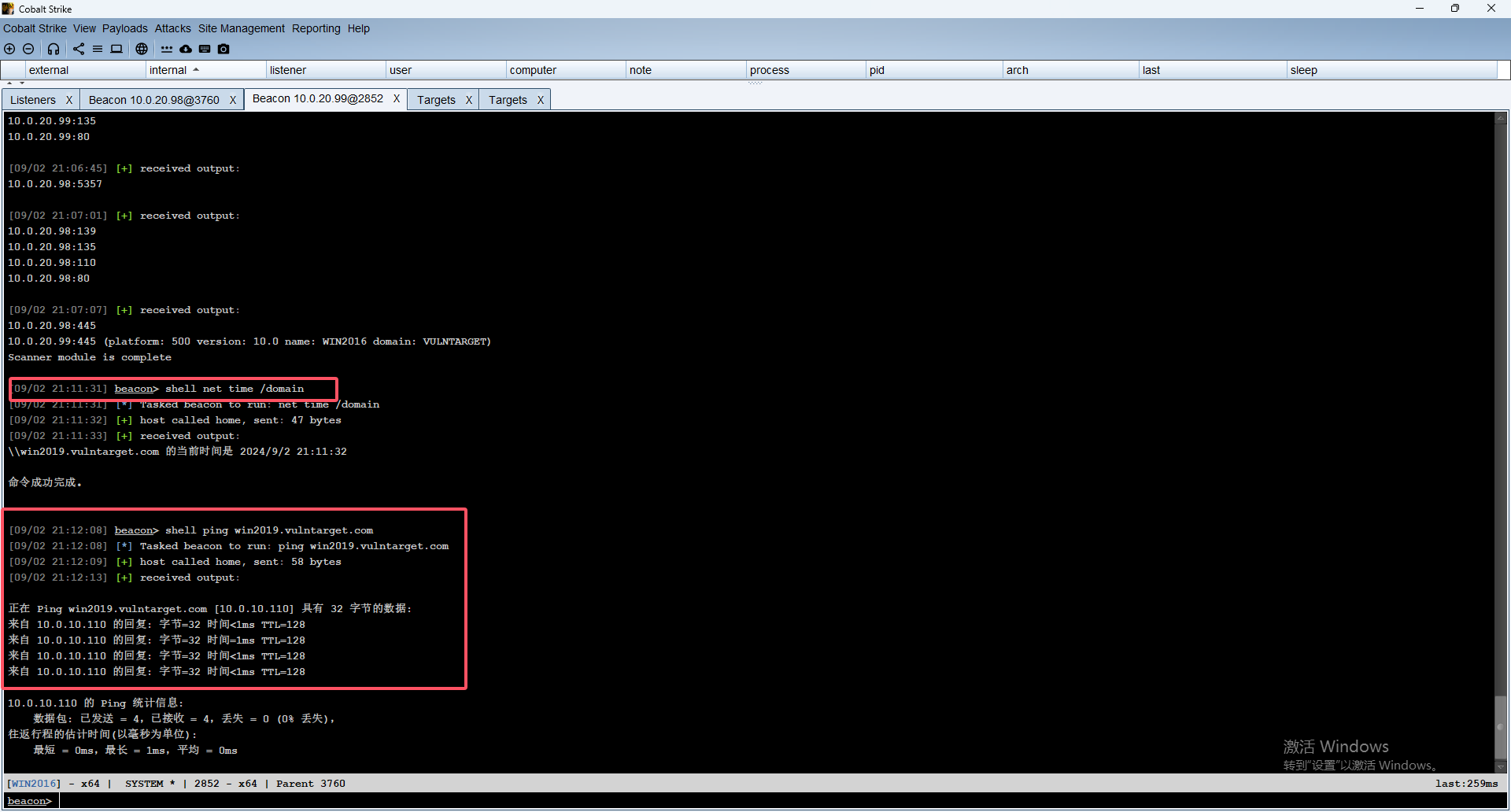The height and width of the screenshot is (812, 1511).
Task: Click the console scrollbar down arrow
Action: pos(1501,766)
